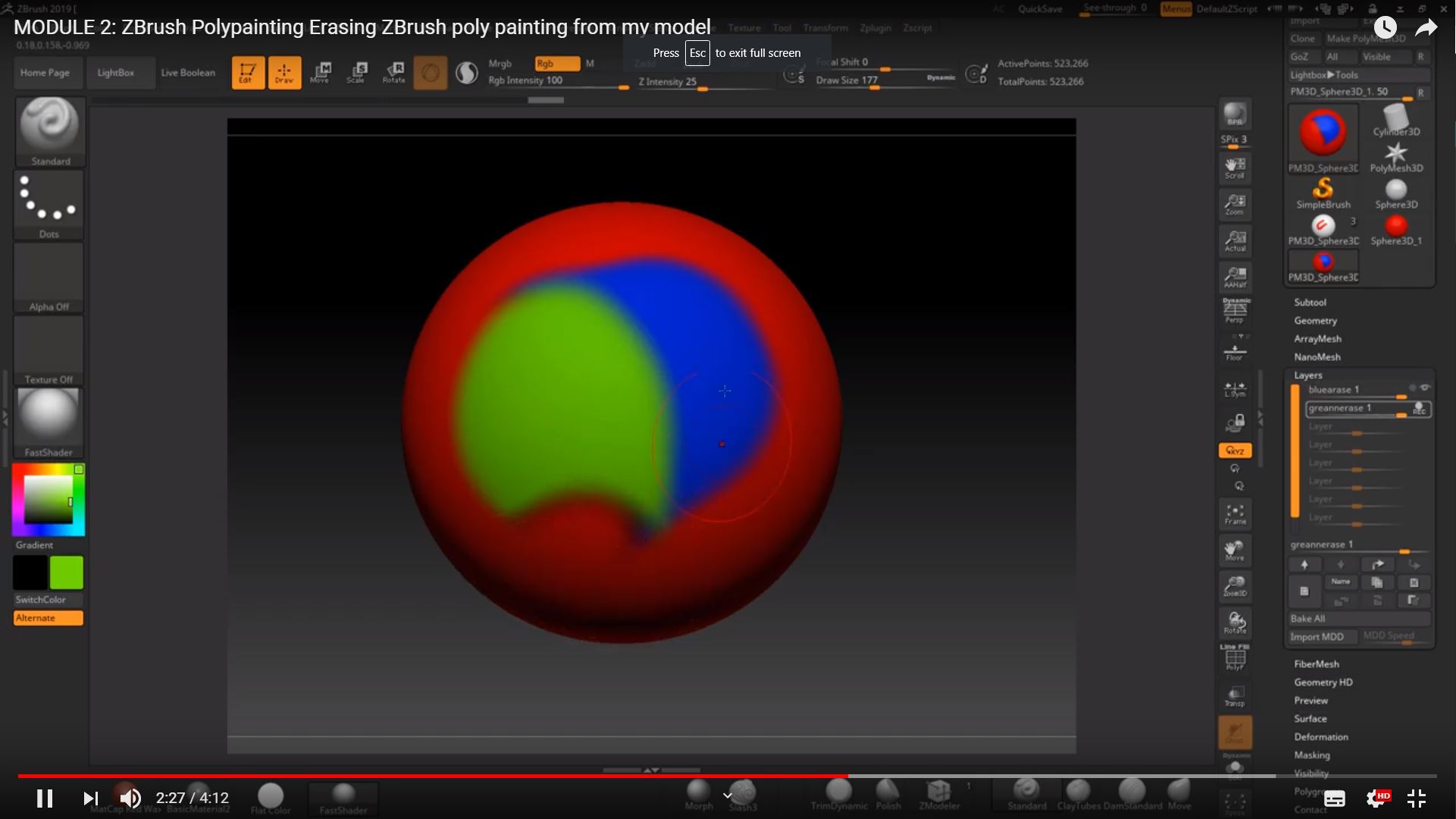Open the Texture menu
Image resolution: width=1456 pixels, height=819 pixels.
744,28
